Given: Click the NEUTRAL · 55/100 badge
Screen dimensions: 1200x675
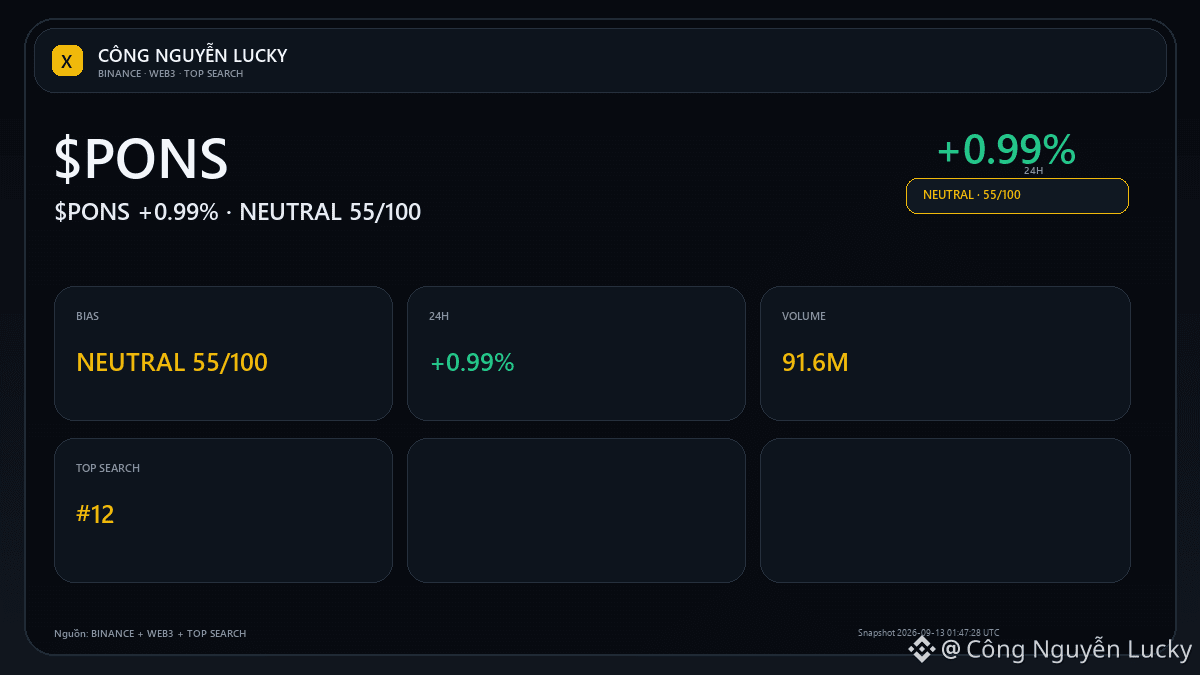Looking at the screenshot, I should pos(1017,196).
